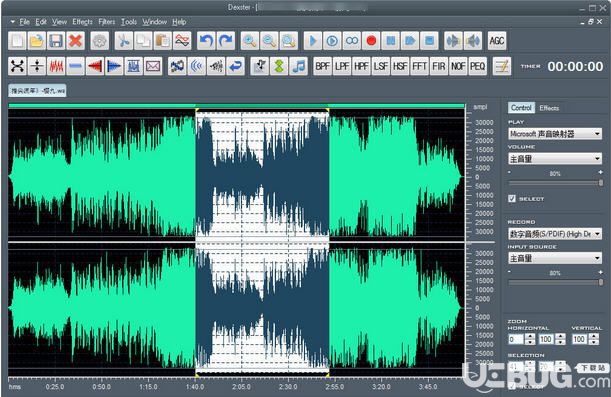Click the amplify icon with crossed arrows

18,66
